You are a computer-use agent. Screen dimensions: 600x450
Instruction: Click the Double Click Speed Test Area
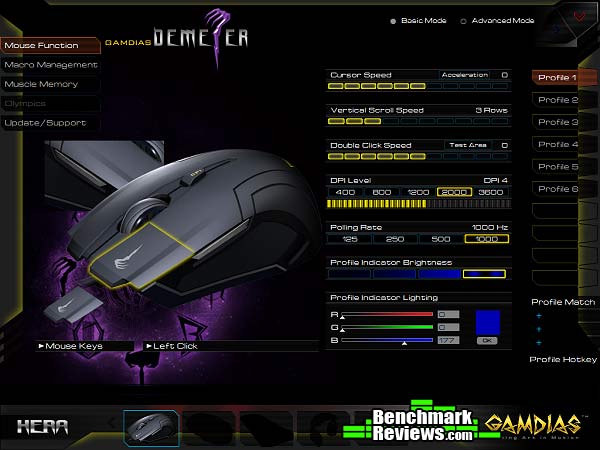click(x=465, y=145)
